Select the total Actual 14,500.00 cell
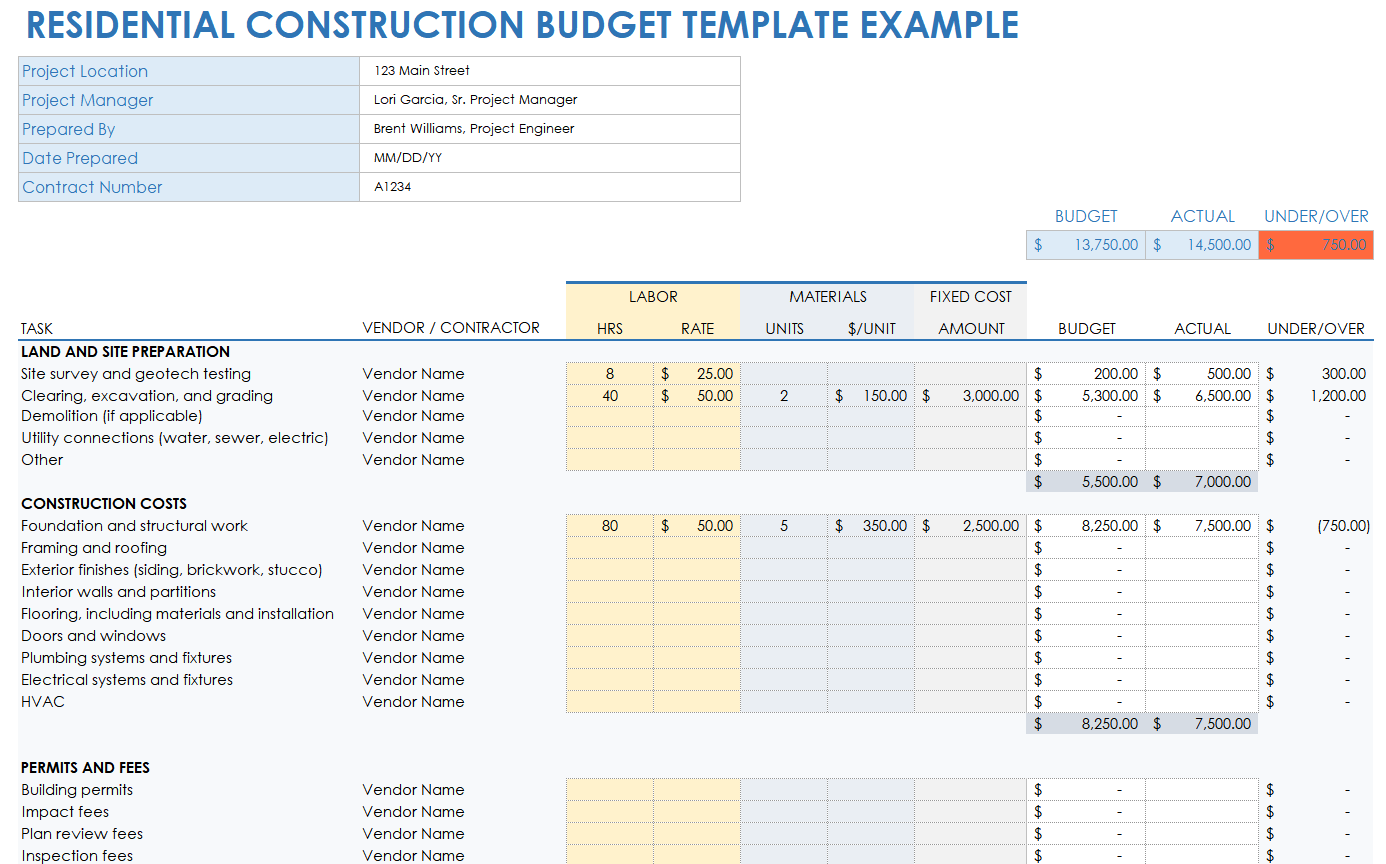The height and width of the screenshot is (864, 1386). point(1202,245)
